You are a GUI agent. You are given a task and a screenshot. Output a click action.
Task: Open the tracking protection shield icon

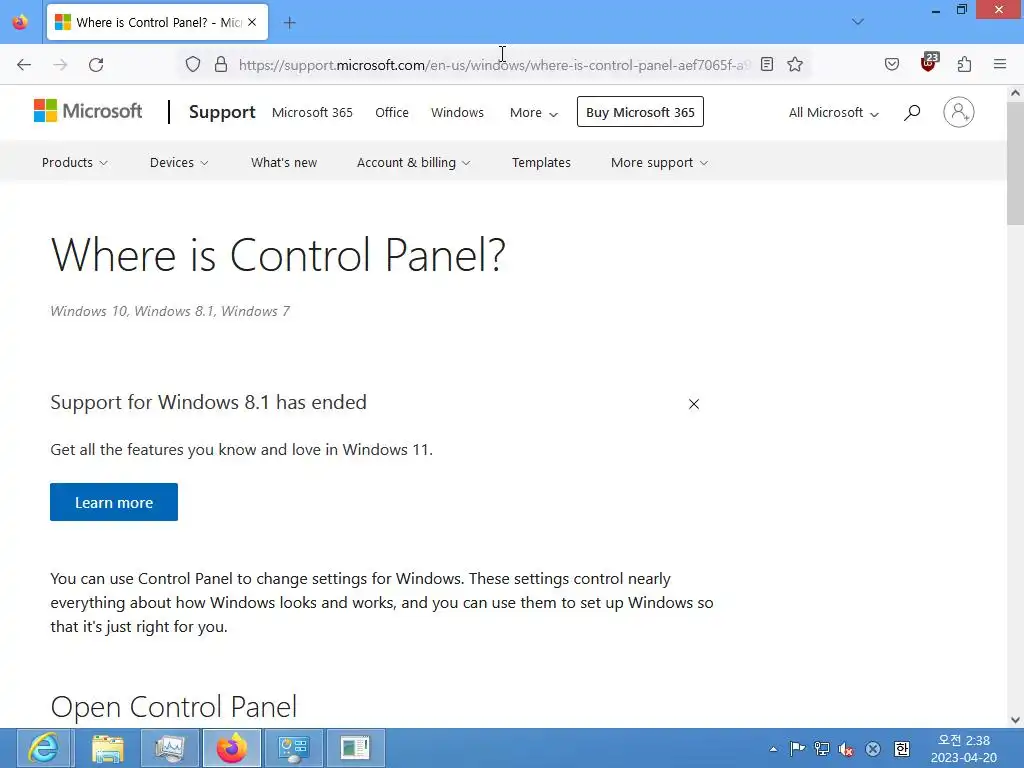193,65
